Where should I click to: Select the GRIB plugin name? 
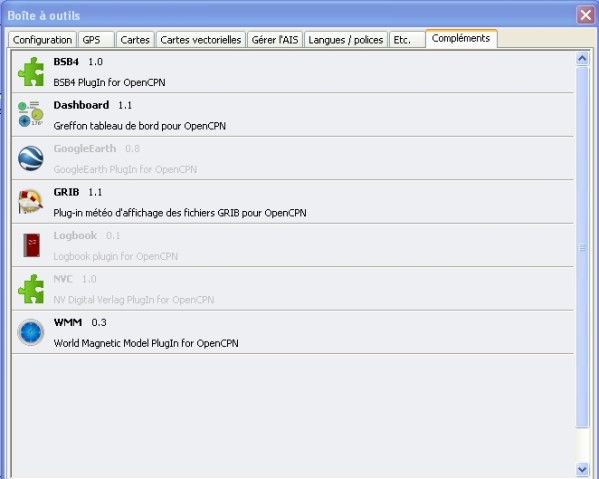tap(66, 192)
